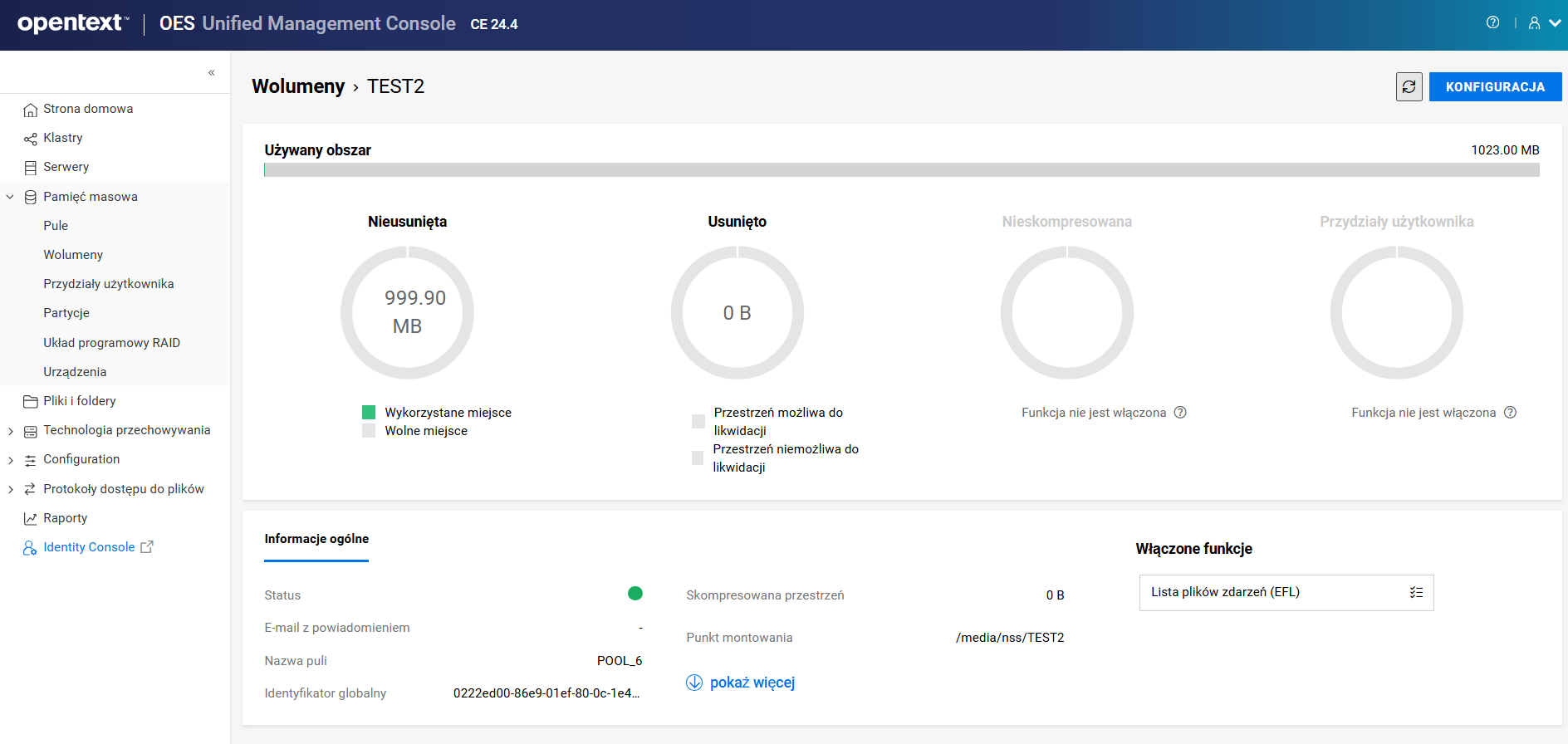The height and width of the screenshot is (744, 1568).
Task: Collapse the Pamięć masowa section
Action: tap(10, 197)
